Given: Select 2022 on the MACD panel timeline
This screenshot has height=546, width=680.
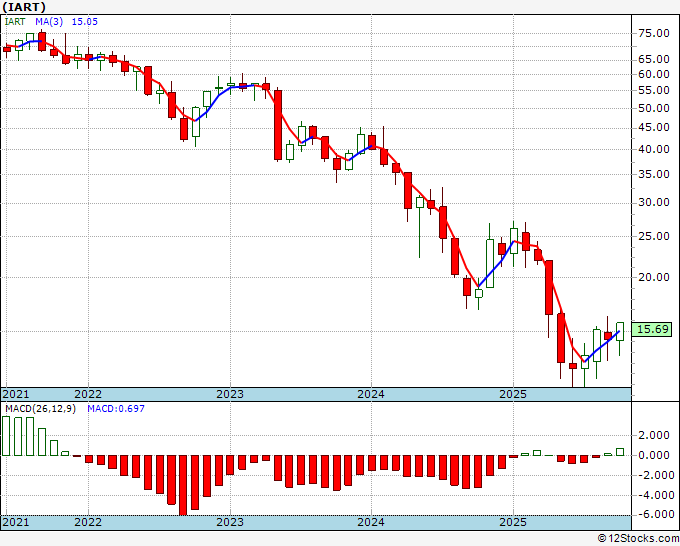Looking at the screenshot, I should point(88,522).
